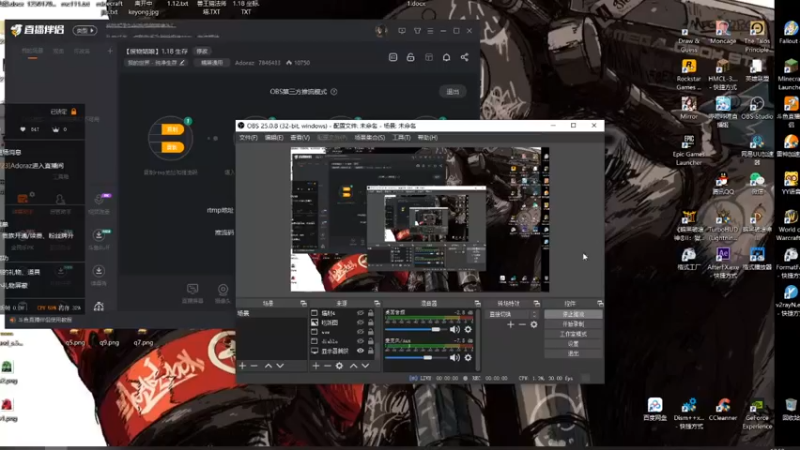This screenshot has height=450, width=800.
Task: Open GeForce Experience desktop icon
Action: coord(757,413)
